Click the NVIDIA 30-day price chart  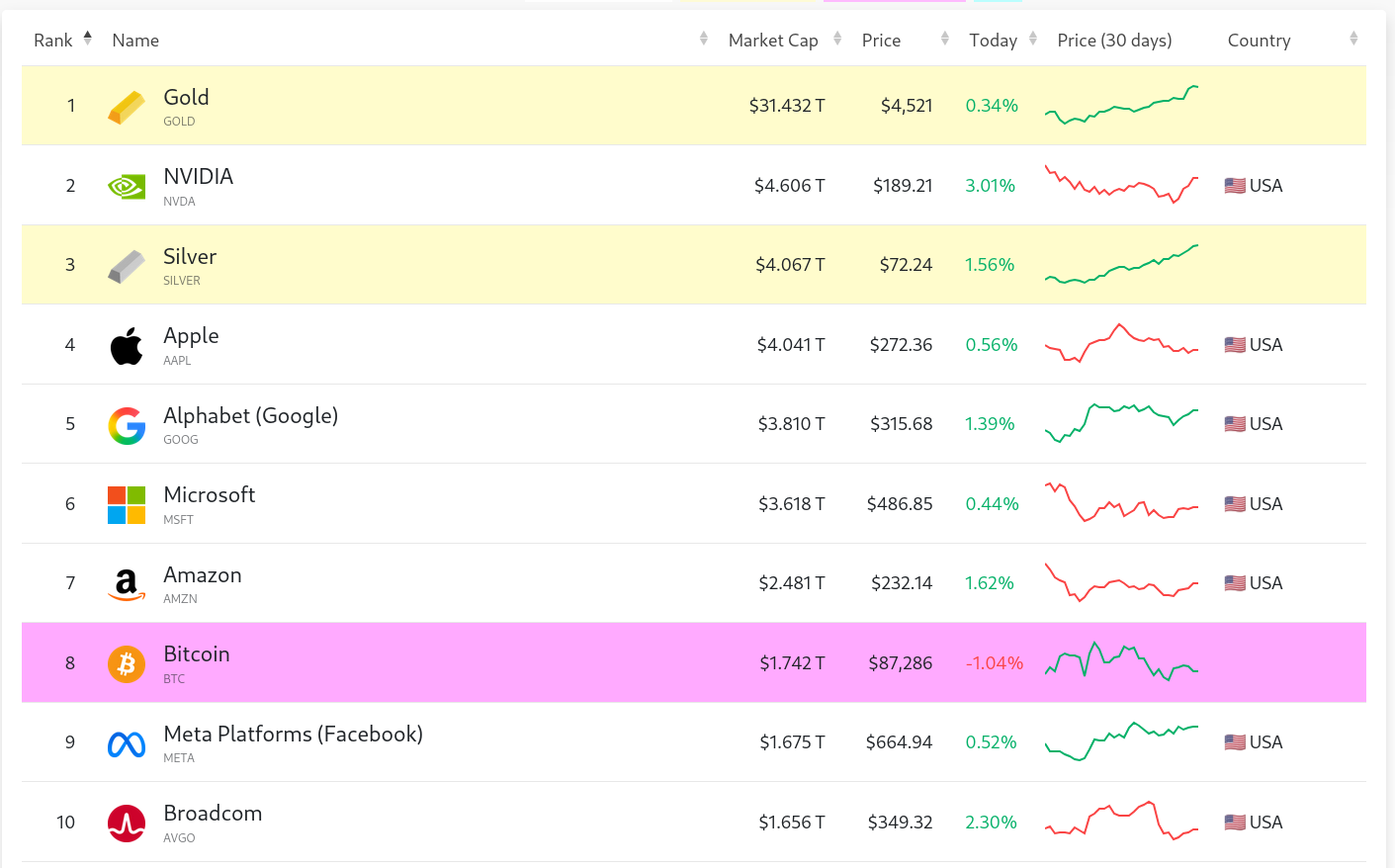(1121, 185)
